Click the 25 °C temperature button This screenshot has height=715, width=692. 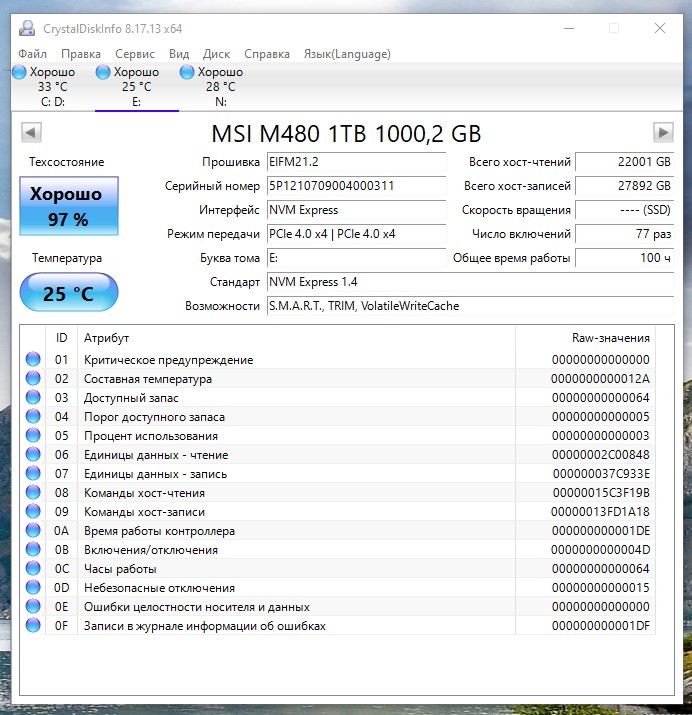pyautogui.click(x=69, y=292)
